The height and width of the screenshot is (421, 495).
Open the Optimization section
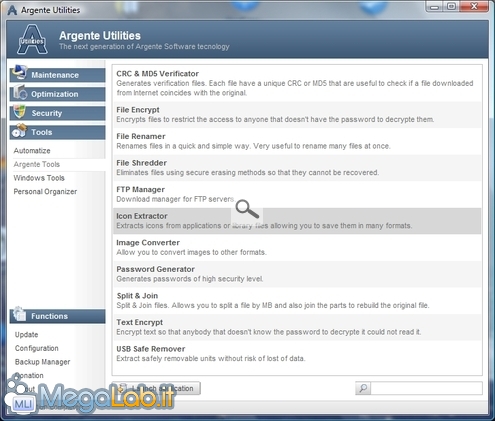point(57,94)
